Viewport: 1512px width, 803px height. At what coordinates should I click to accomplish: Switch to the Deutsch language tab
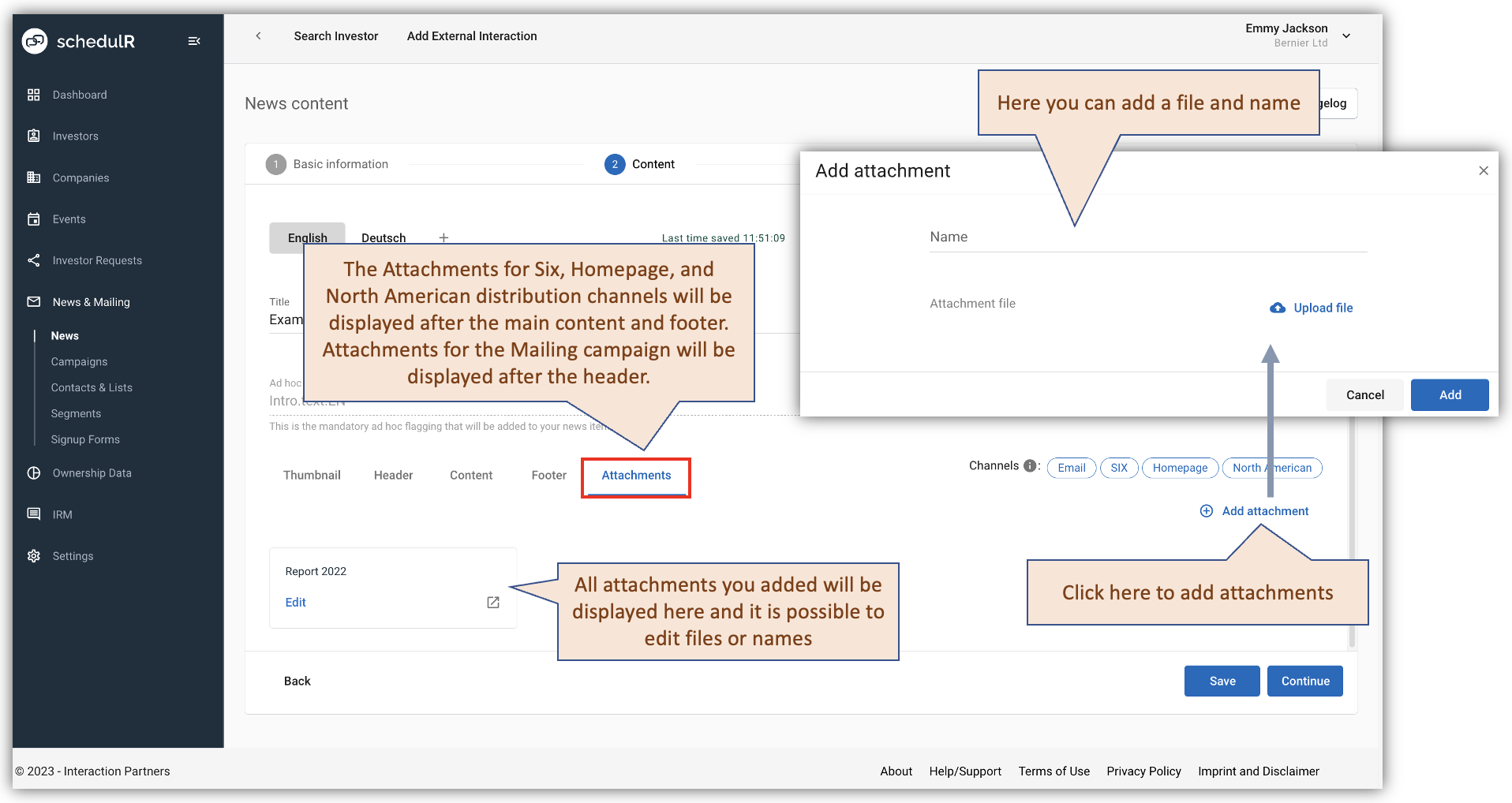tap(384, 237)
